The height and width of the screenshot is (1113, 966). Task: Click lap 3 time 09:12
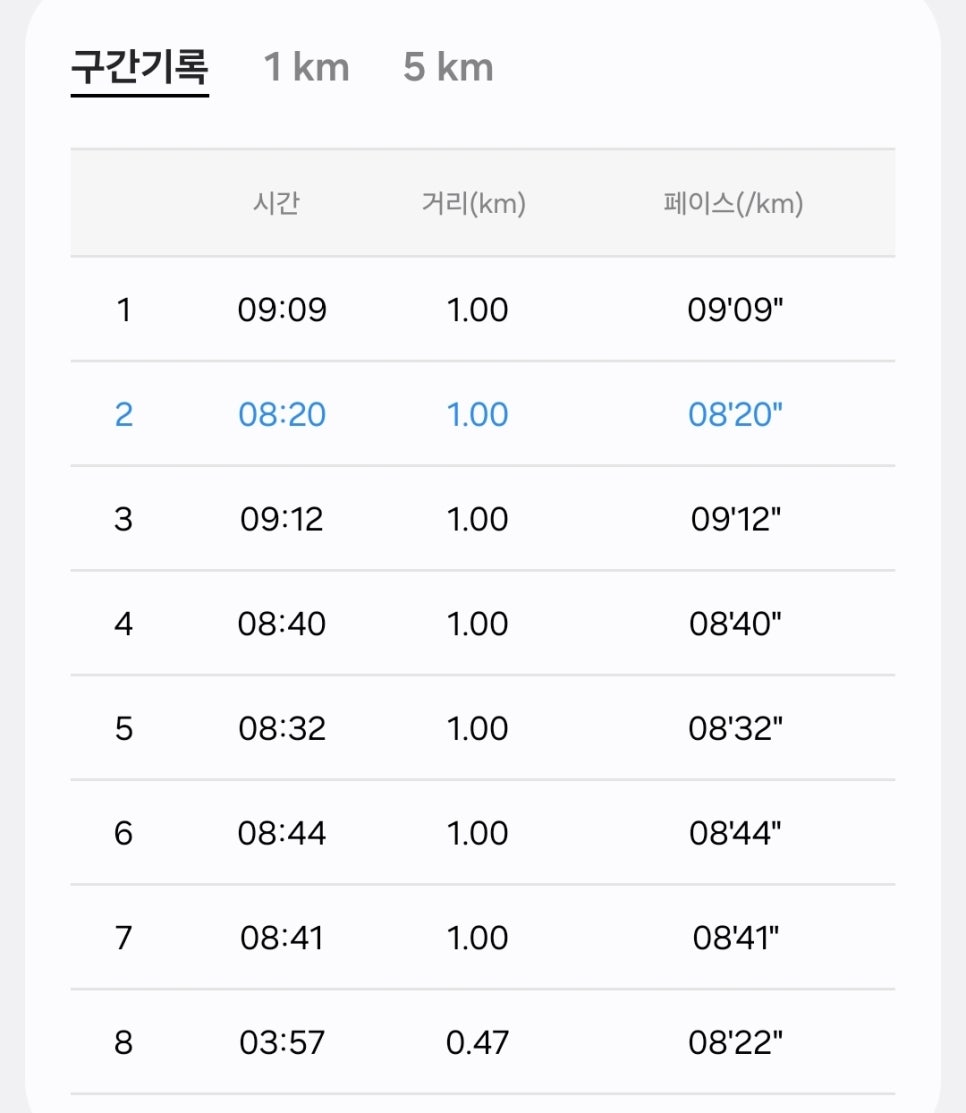pos(282,520)
